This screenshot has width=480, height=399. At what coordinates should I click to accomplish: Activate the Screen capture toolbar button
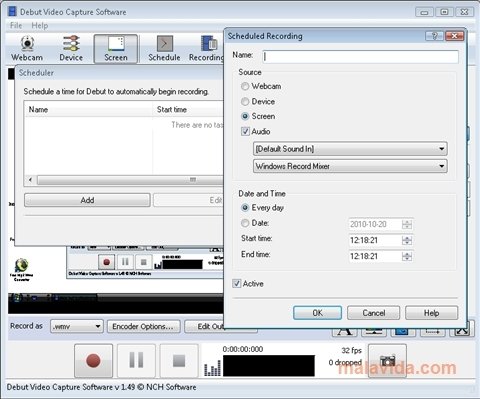pos(116,49)
